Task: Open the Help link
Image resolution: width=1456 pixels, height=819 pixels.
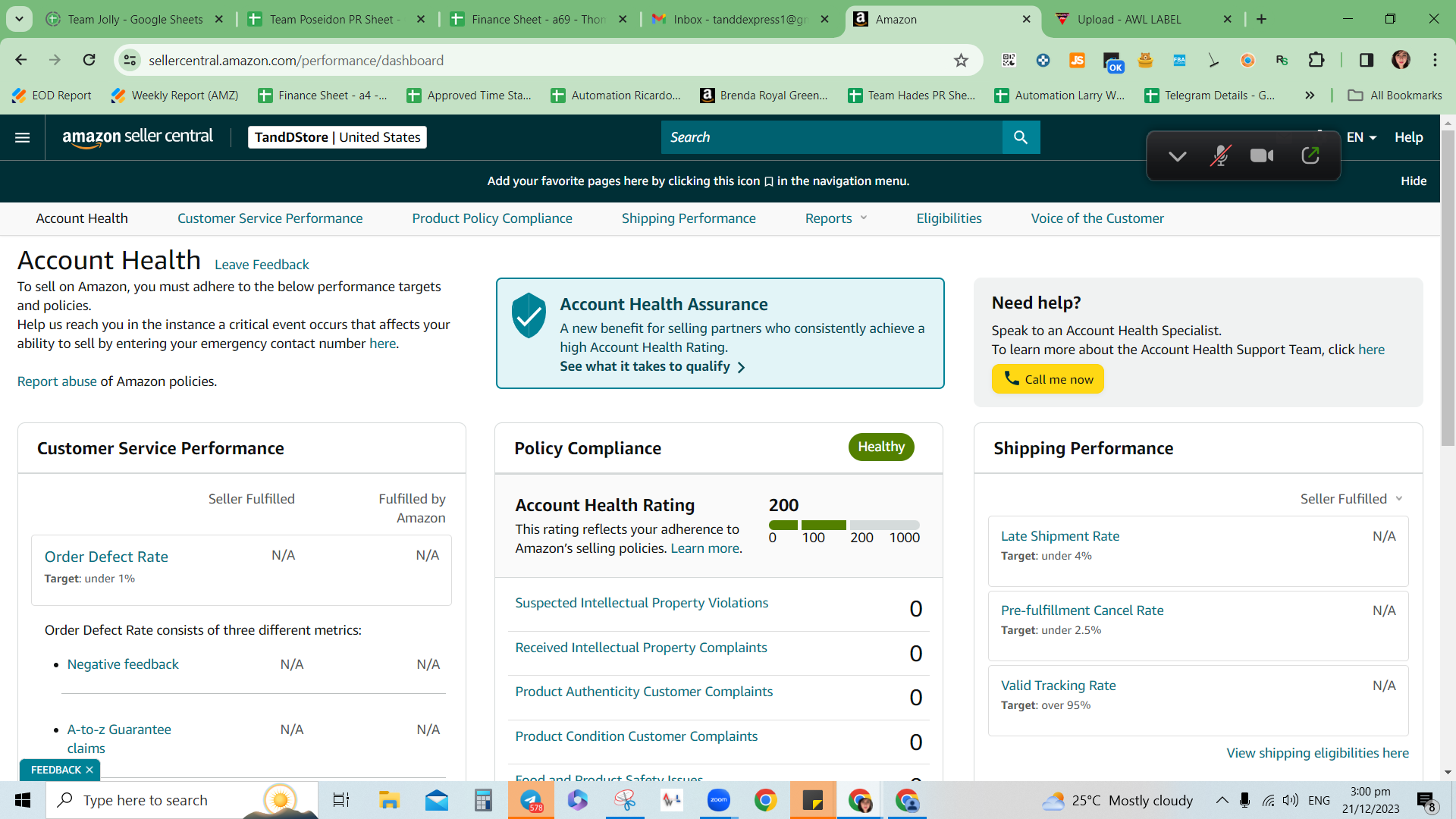Action: coord(1408,137)
